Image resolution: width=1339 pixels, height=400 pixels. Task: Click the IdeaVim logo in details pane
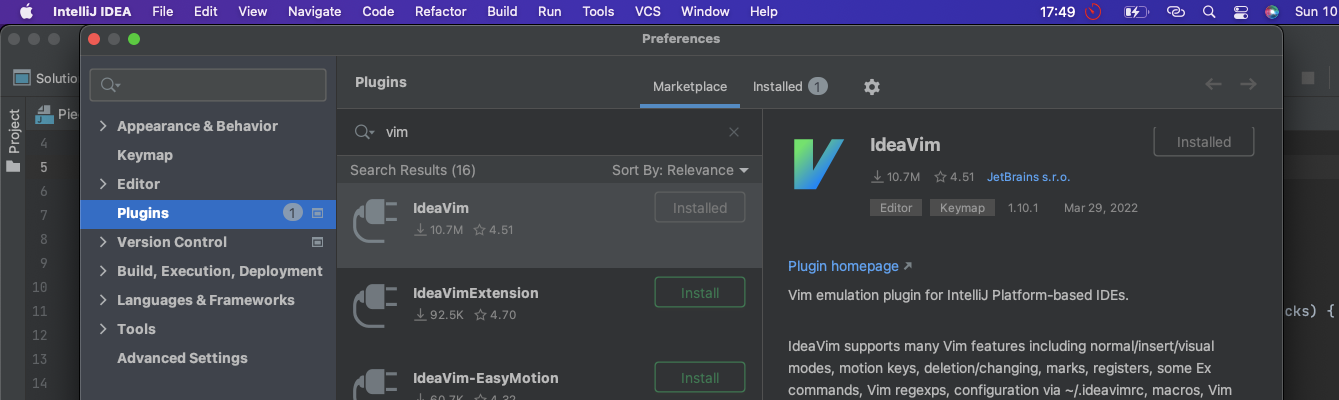tap(817, 164)
